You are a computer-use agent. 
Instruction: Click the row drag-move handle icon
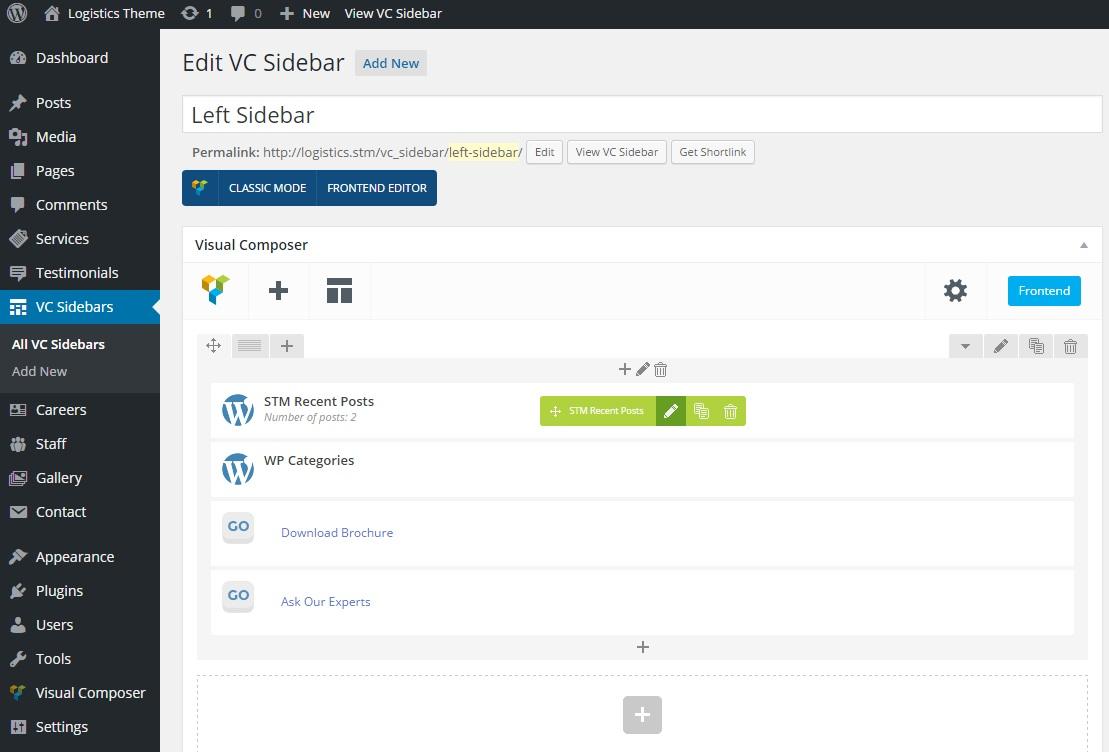click(x=213, y=346)
